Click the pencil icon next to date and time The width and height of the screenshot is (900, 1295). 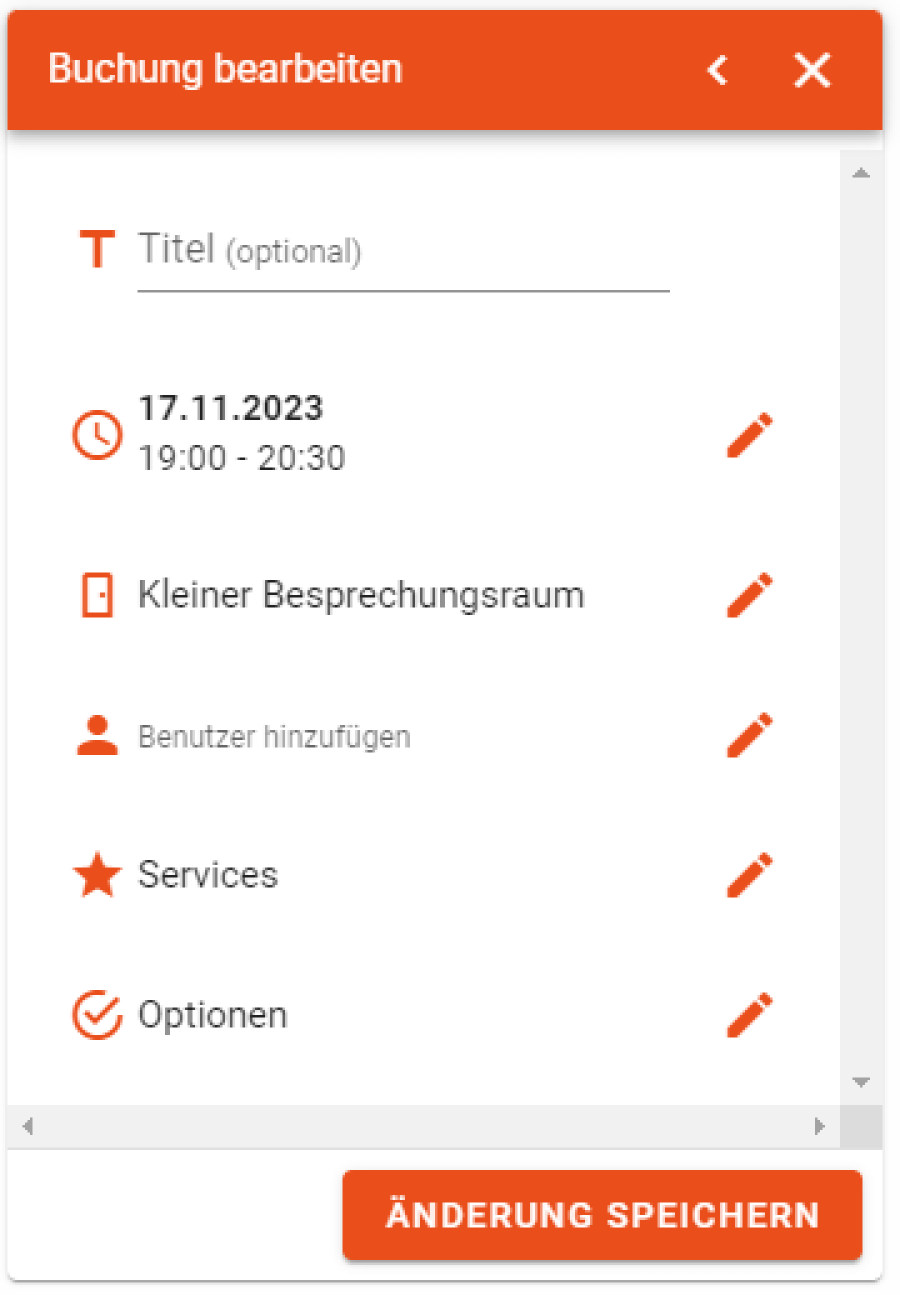pos(750,435)
